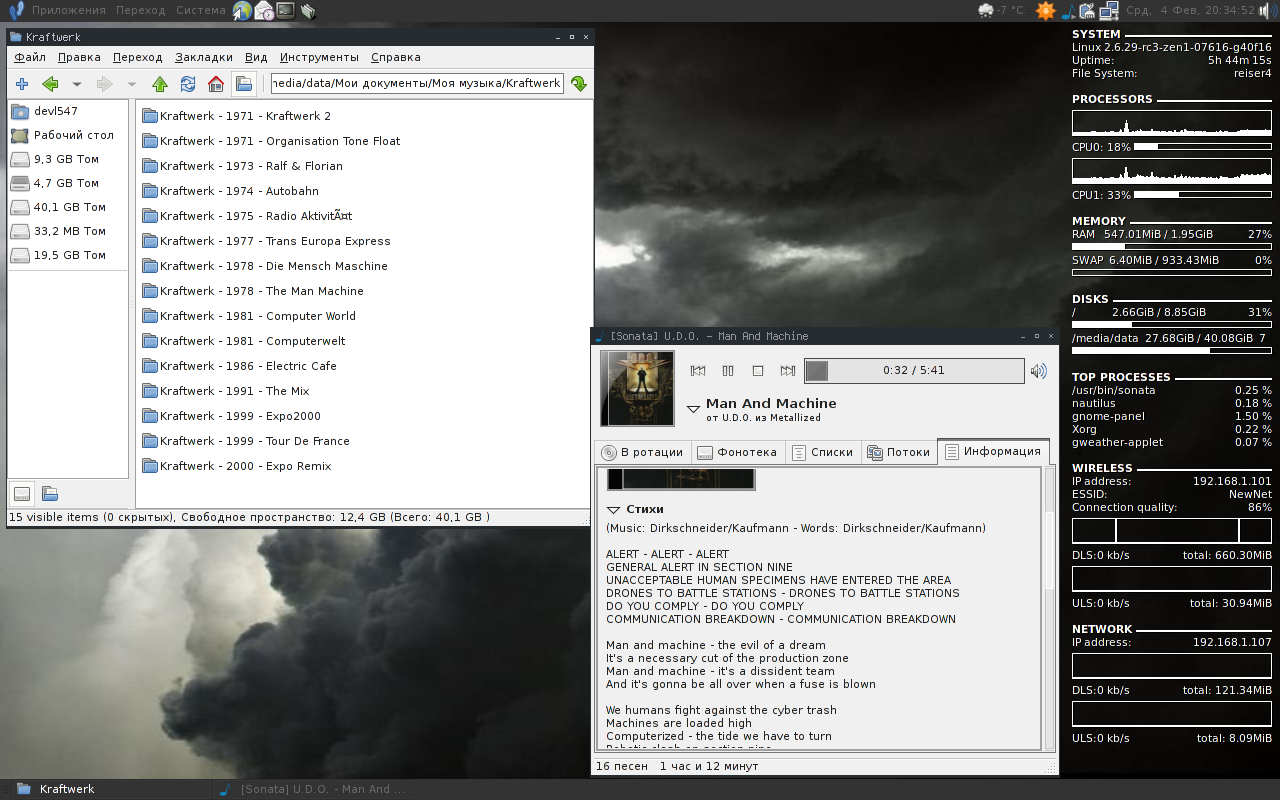Toggle places view at sidebar bottom
This screenshot has height=800, width=1280.
(22, 493)
